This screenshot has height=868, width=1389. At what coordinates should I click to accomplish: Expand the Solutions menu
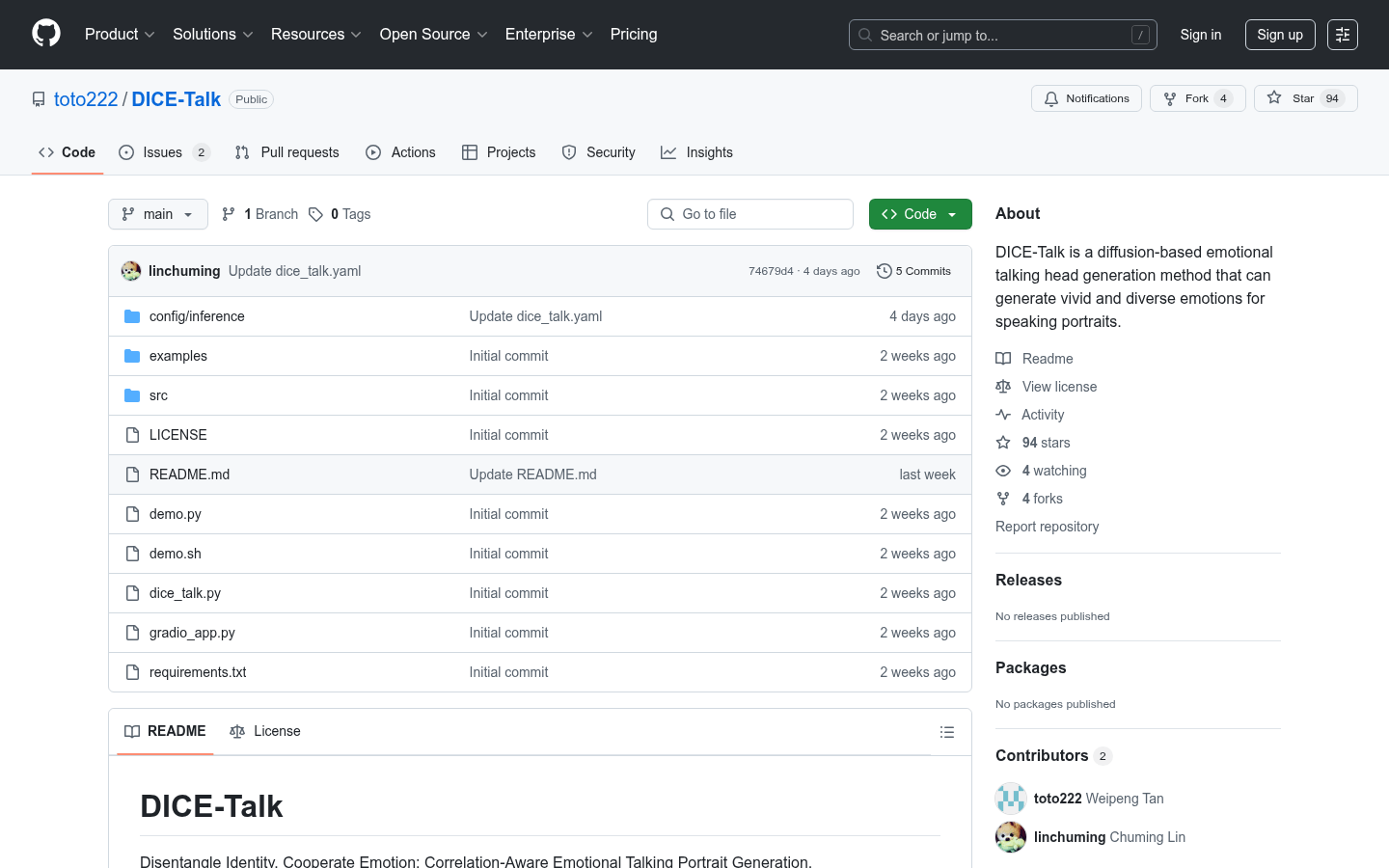213,35
